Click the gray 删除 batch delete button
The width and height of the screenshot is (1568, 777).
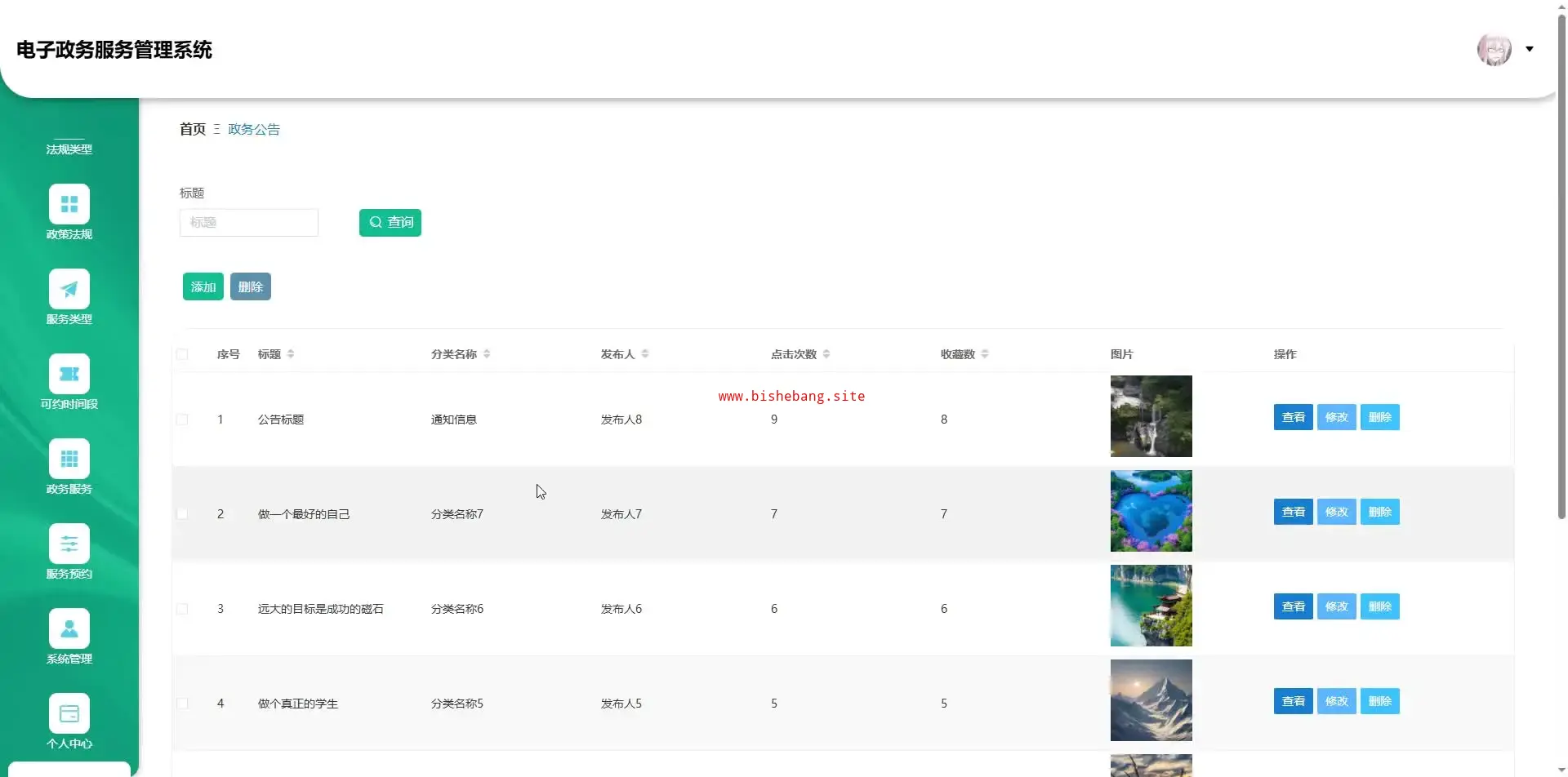251,286
